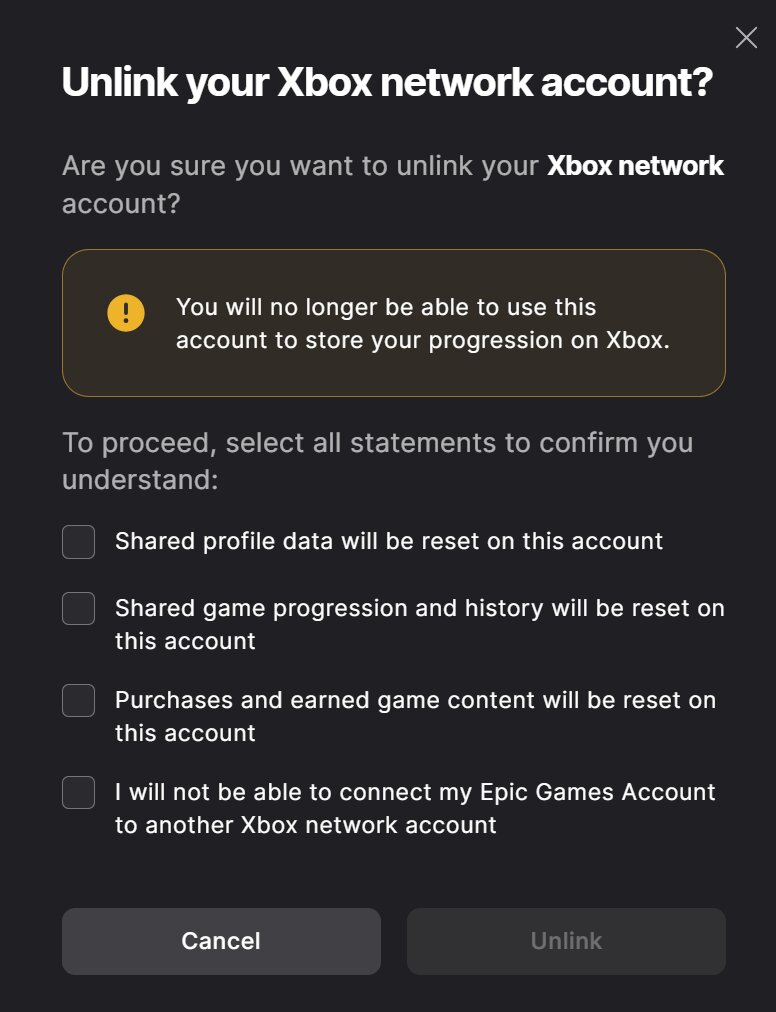Click the yellow exclamation warning icon
This screenshot has height=1012, width=776.
pyautogui.click(x=126, y=313)
